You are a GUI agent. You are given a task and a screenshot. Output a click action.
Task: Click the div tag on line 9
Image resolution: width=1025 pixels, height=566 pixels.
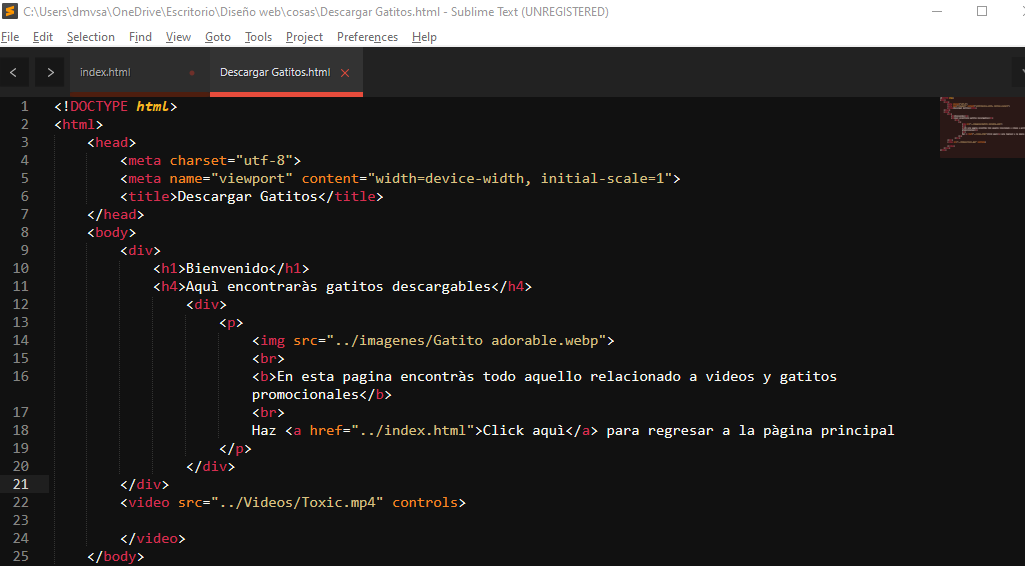click(141, 250)
